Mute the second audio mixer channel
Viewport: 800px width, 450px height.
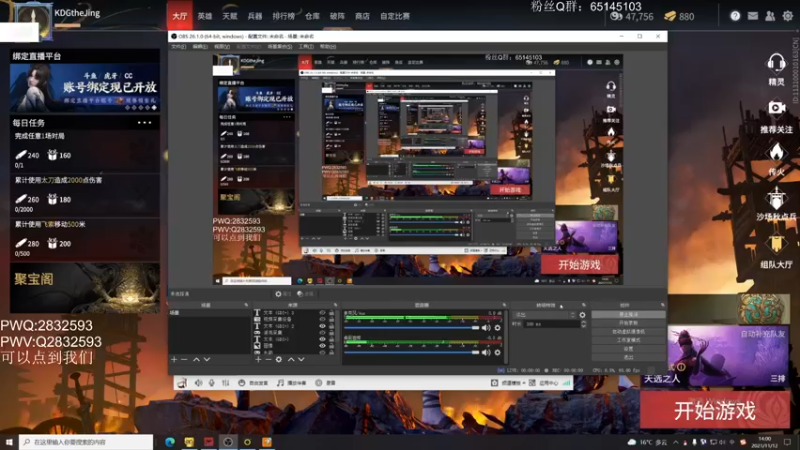pyautogui.click(x=486, y=352)
